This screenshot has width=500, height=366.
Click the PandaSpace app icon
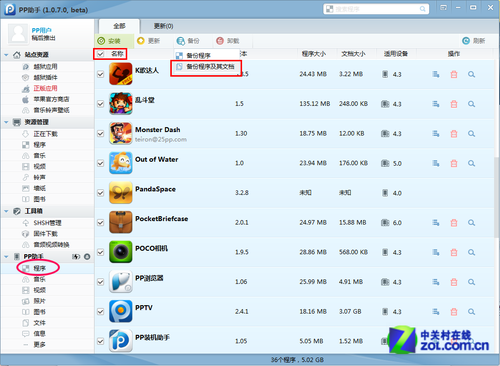click(x=121, y=193)
